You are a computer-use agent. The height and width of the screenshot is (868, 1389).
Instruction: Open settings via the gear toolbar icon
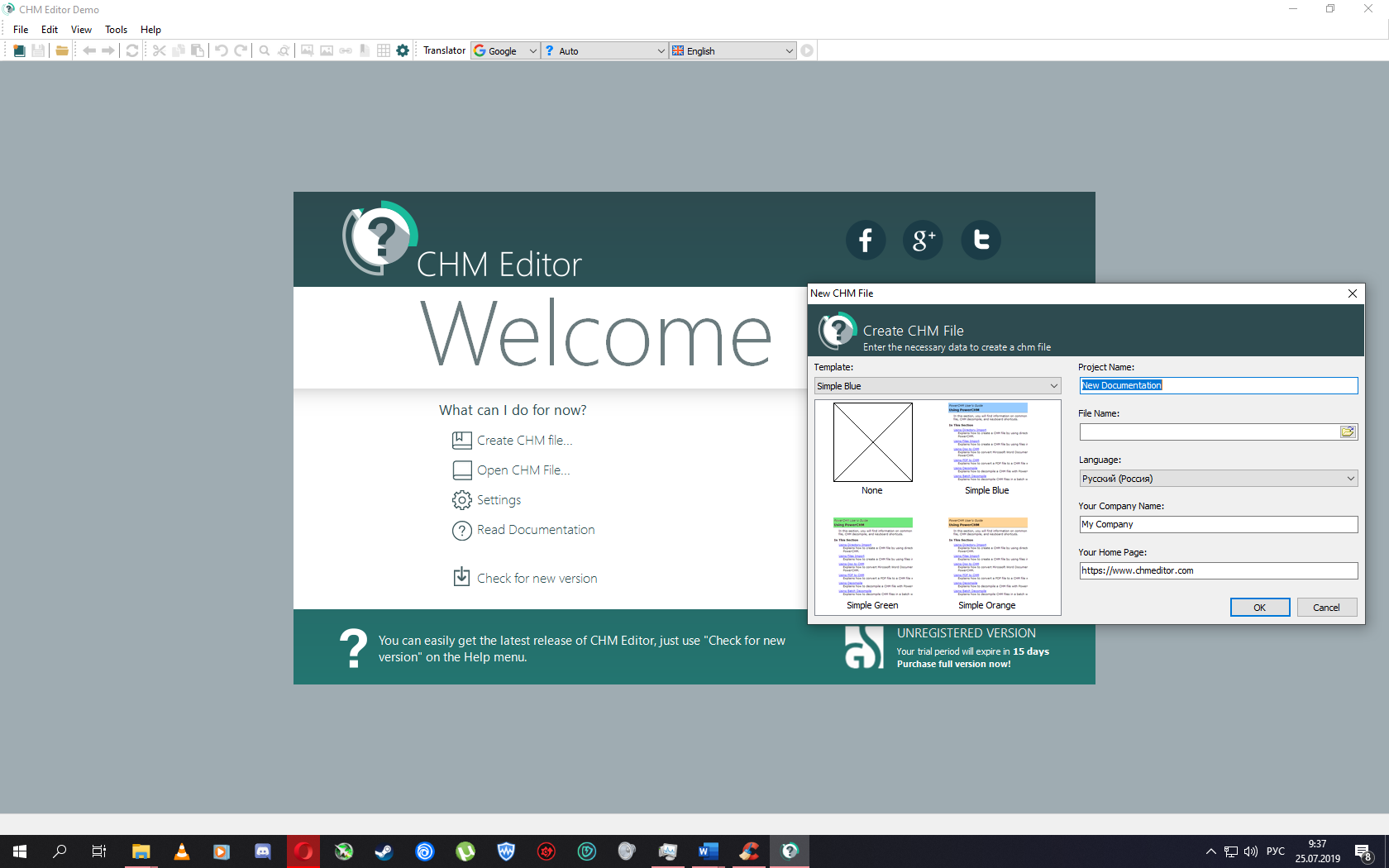403,50
